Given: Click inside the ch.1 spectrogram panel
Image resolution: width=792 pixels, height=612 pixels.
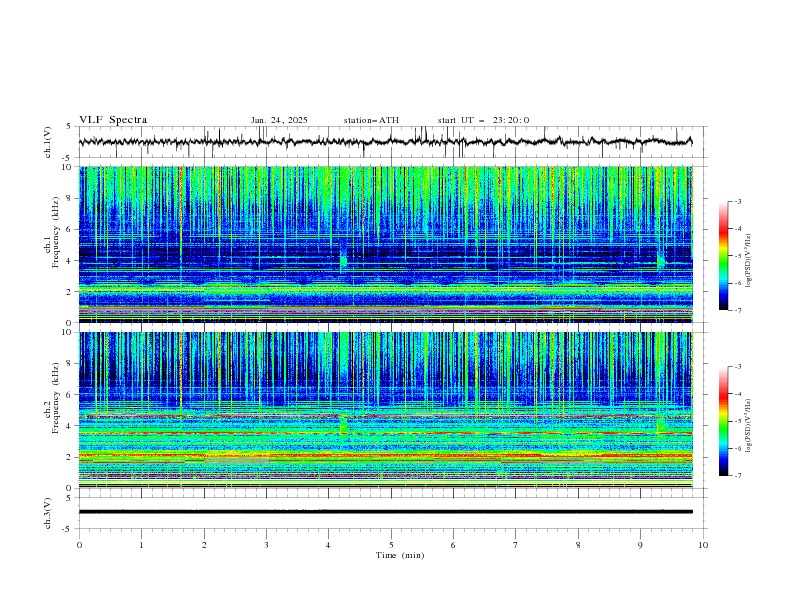Looking at the screenshot, I should point(385,244).
